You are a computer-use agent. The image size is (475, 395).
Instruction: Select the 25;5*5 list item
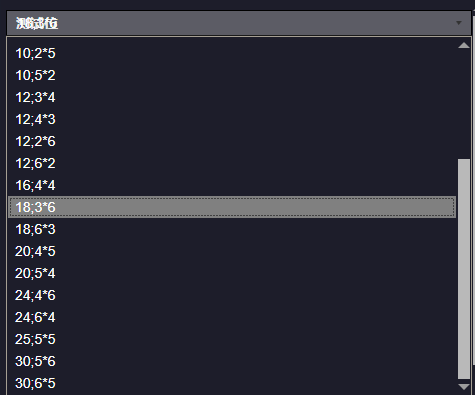232,339
